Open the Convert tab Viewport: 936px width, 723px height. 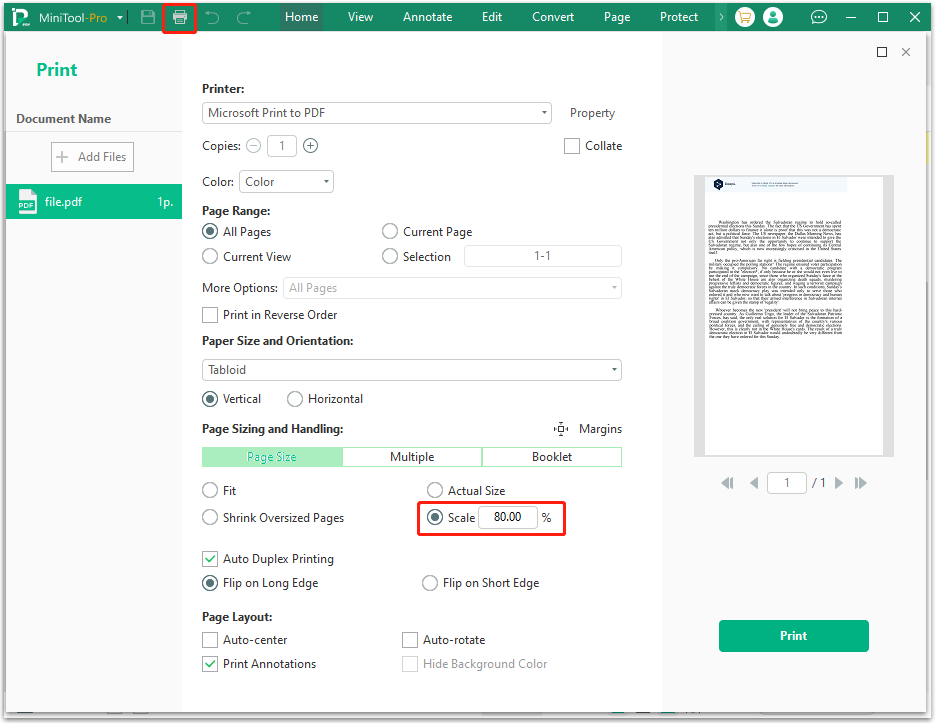click(553, 17)
